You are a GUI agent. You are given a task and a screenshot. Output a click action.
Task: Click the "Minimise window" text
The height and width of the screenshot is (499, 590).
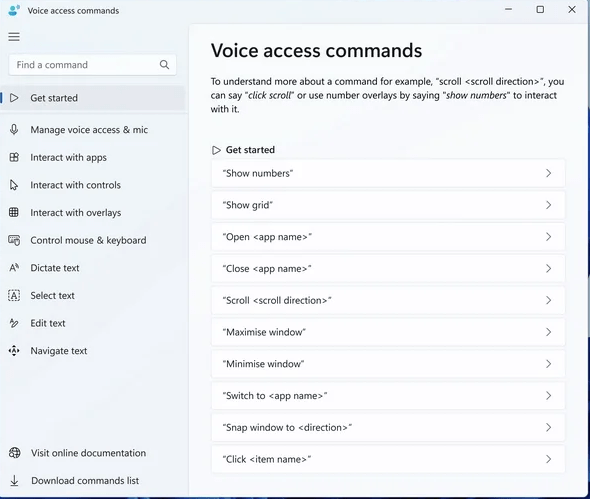(x=263, y=364)
